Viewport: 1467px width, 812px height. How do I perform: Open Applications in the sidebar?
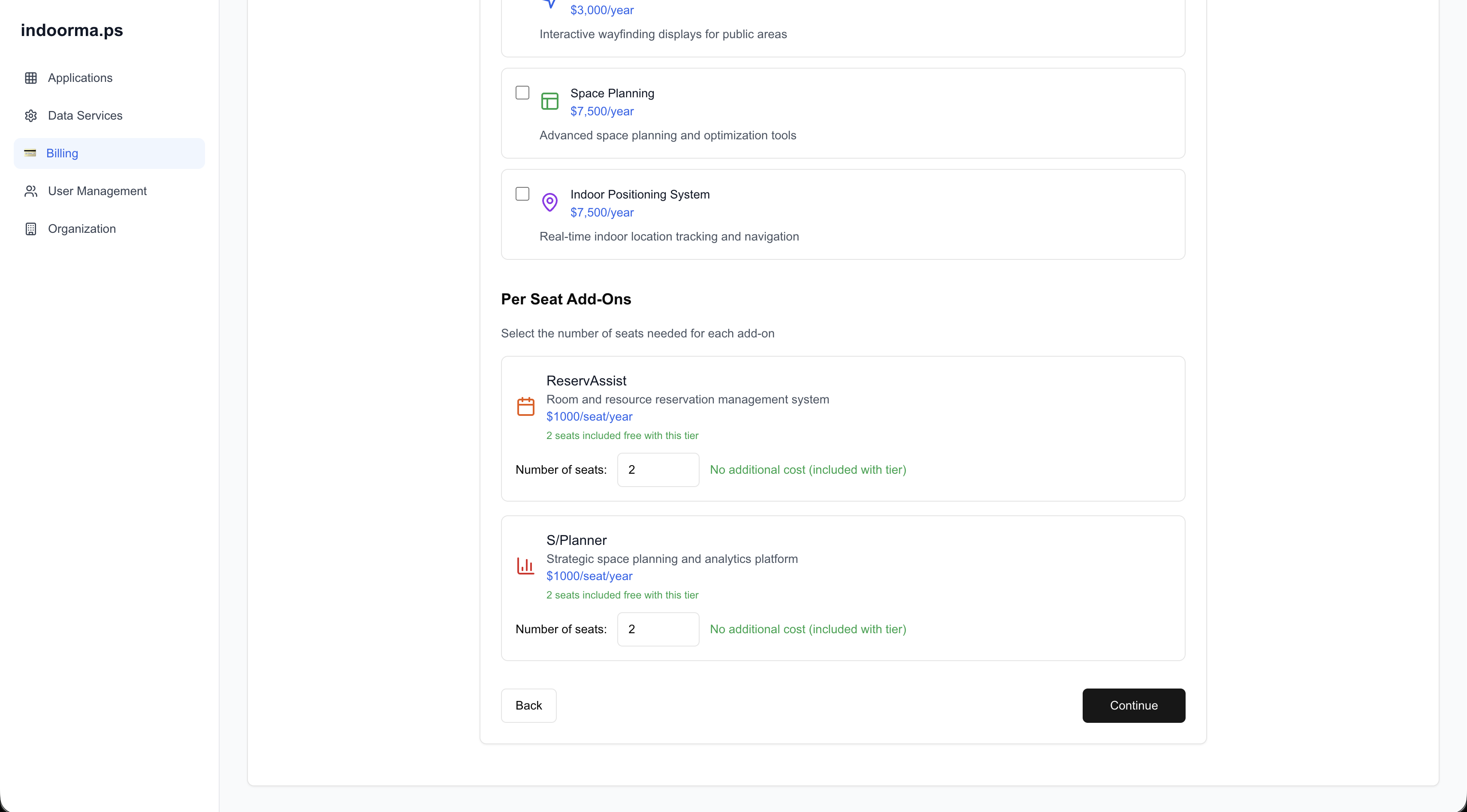tap(109, 78)
